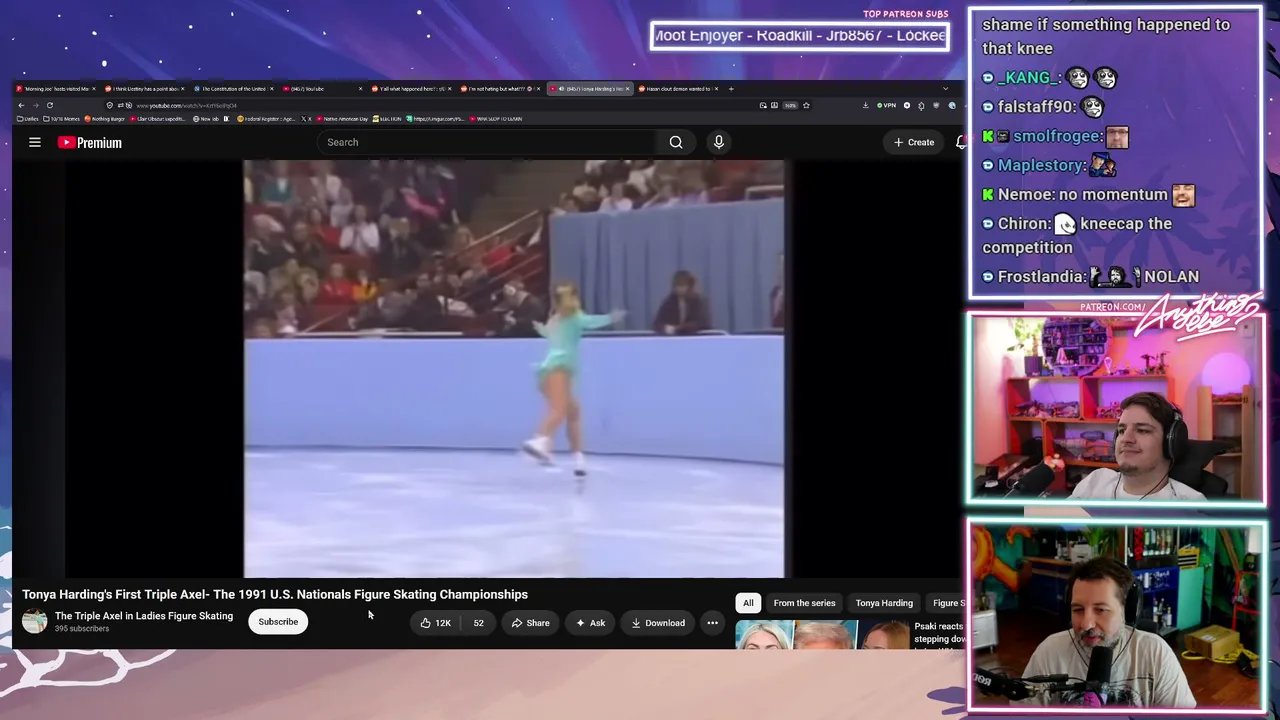Go to YouTube Premium home logo
This screenshot has height=720, width=1280.
[x=90, y=143]
